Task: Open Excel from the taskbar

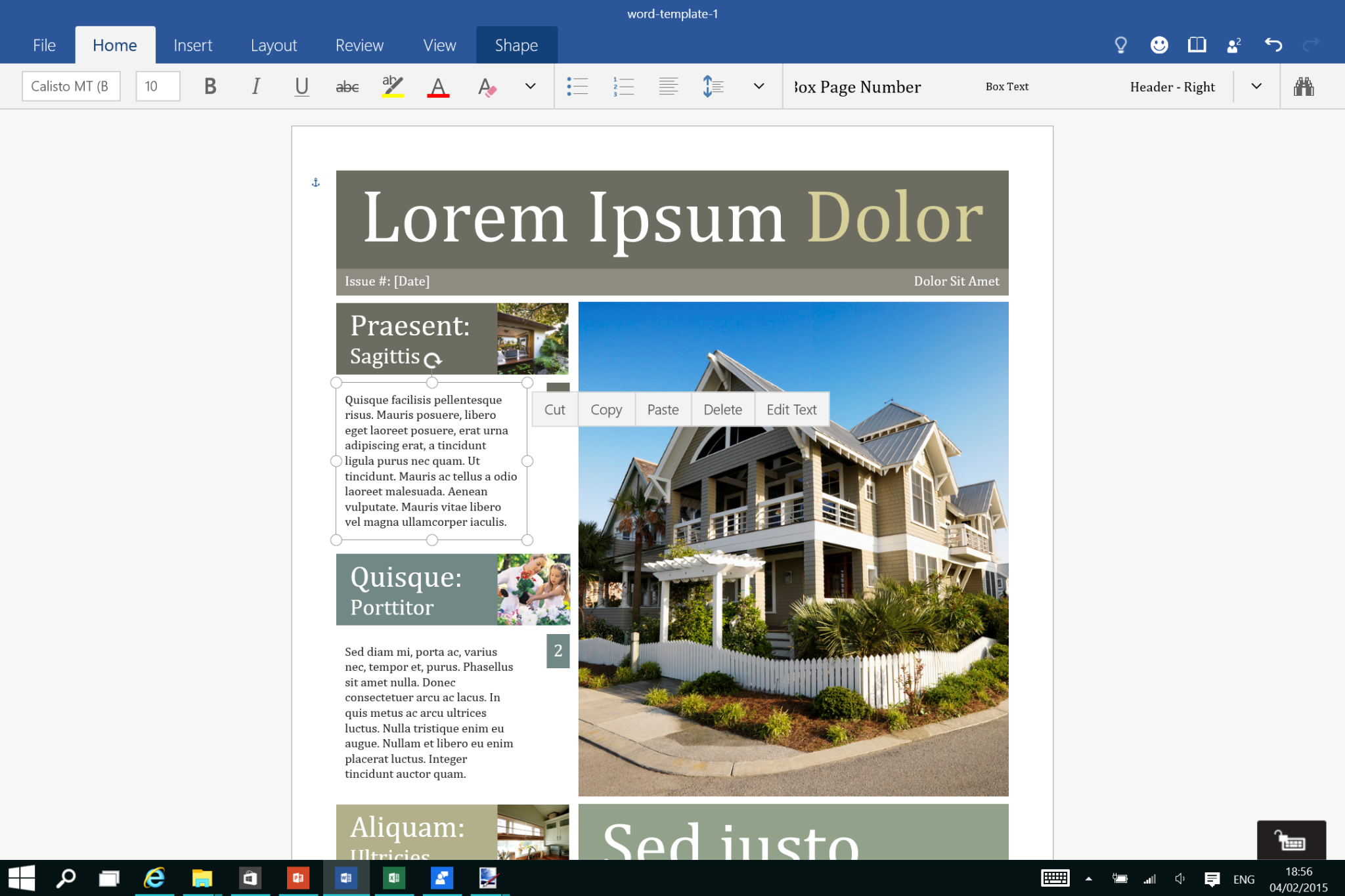Action: coord(393,878)
